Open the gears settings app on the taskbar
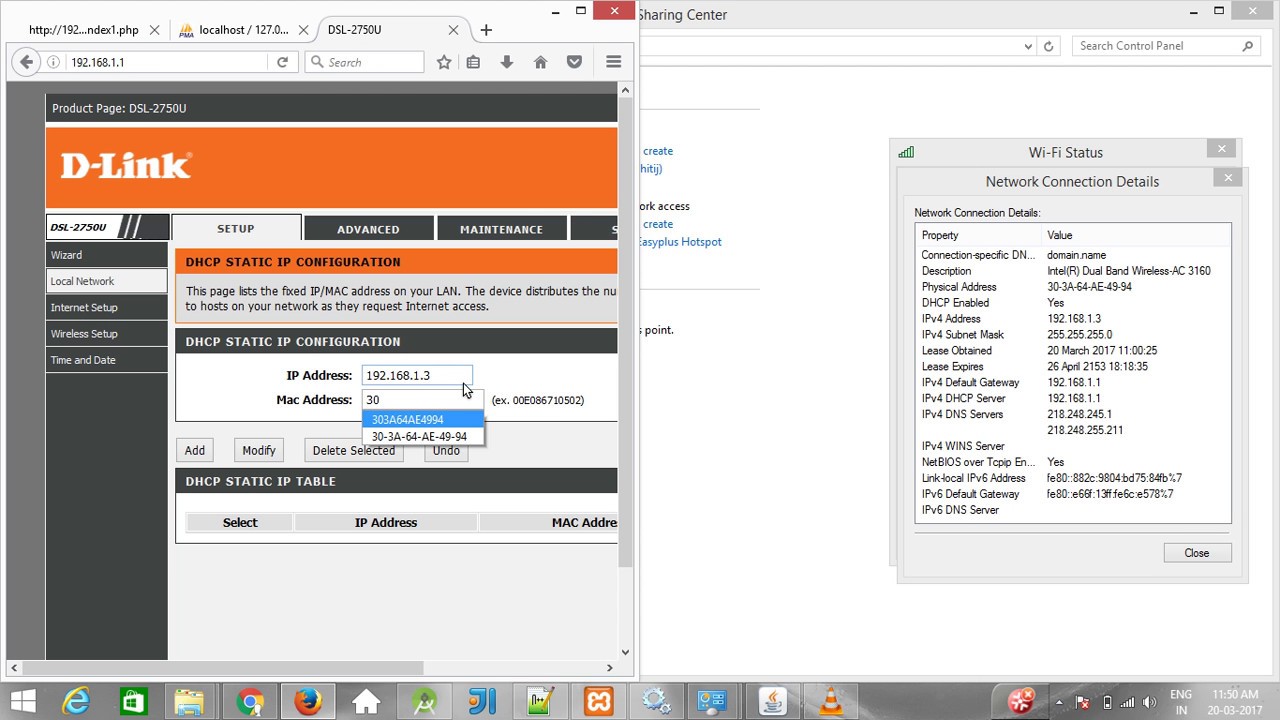The width and height of the screenshot is (1280, 720). tap(656, 702)
